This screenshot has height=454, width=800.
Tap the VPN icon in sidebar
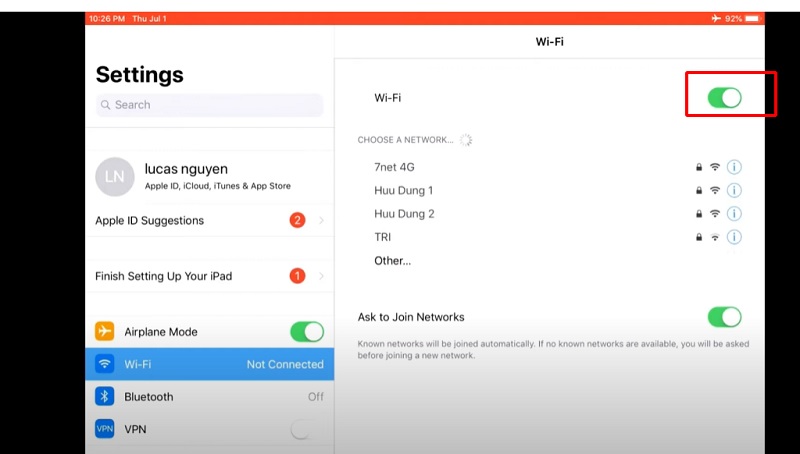click(x=105, y=429)
